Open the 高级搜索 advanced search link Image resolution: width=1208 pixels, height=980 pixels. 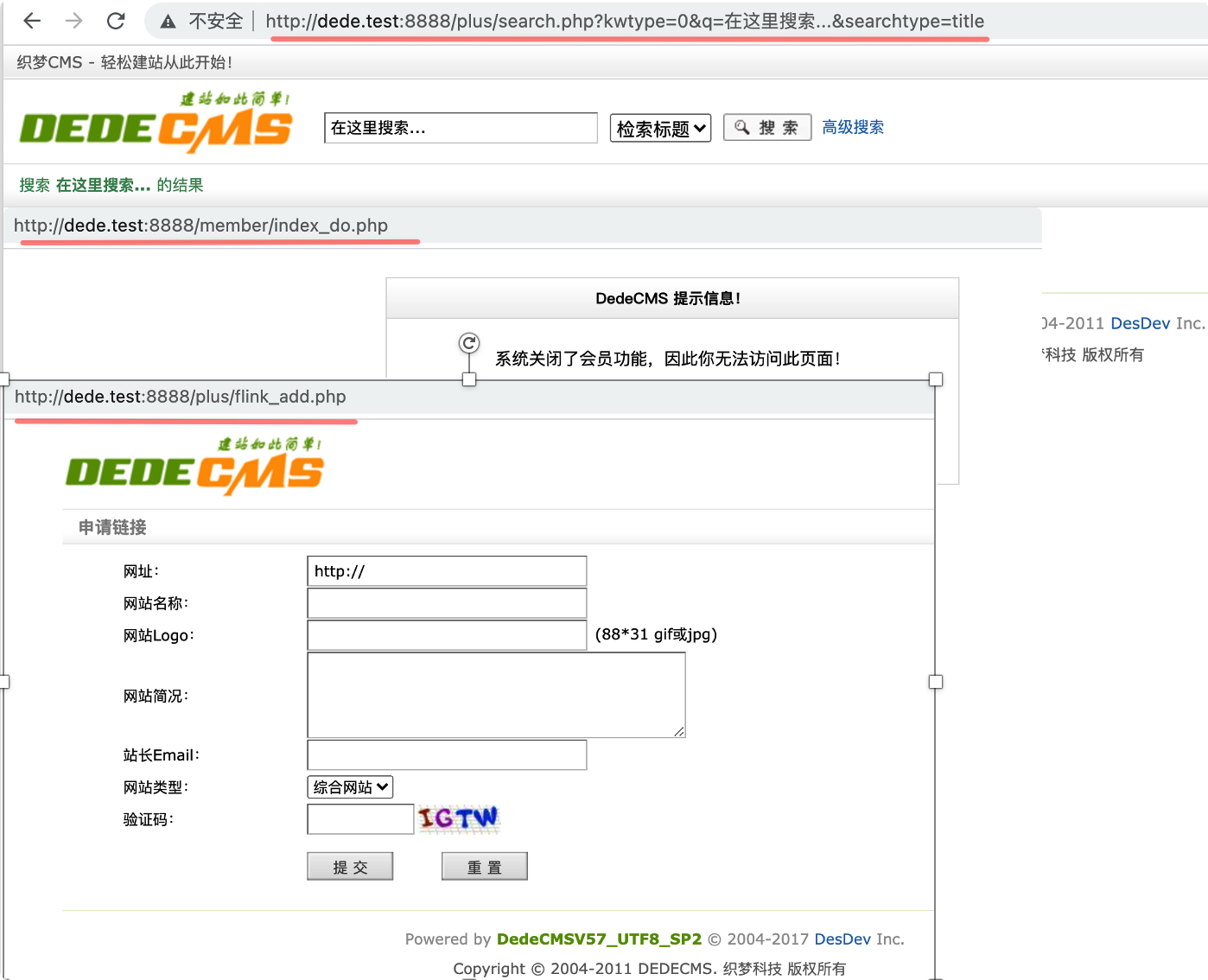tap(853, 127)
